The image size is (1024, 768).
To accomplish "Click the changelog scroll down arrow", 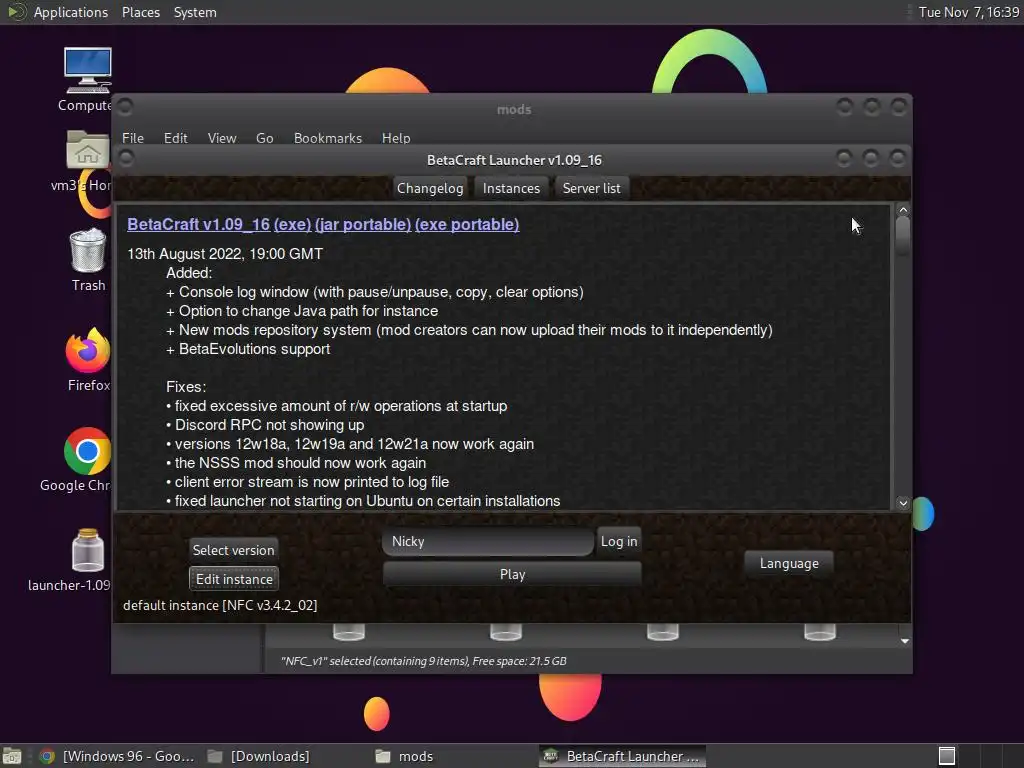I will [903, 502].
